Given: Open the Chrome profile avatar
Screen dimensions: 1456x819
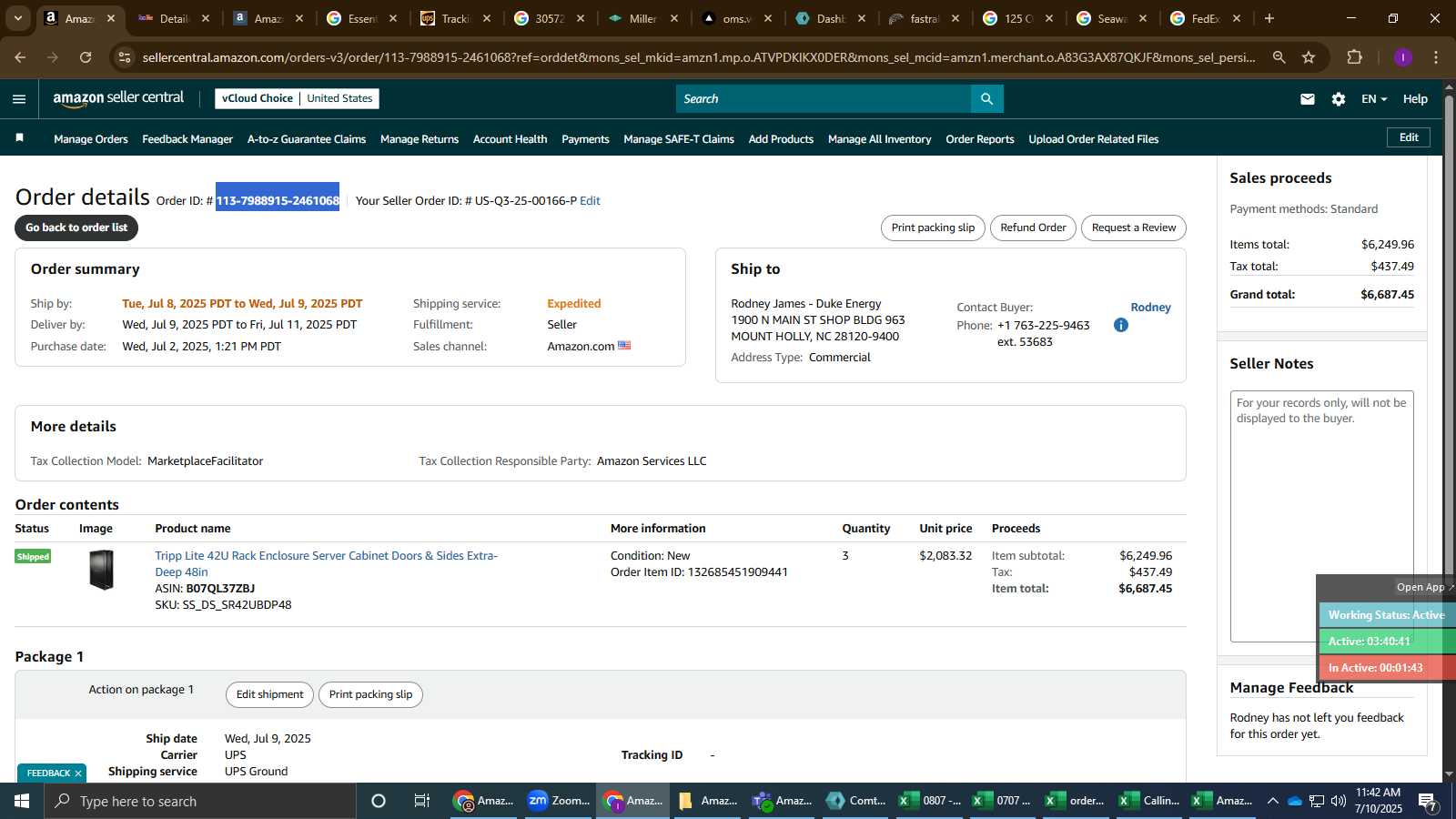Looking at the screenshot, I should click(1403, 57).
